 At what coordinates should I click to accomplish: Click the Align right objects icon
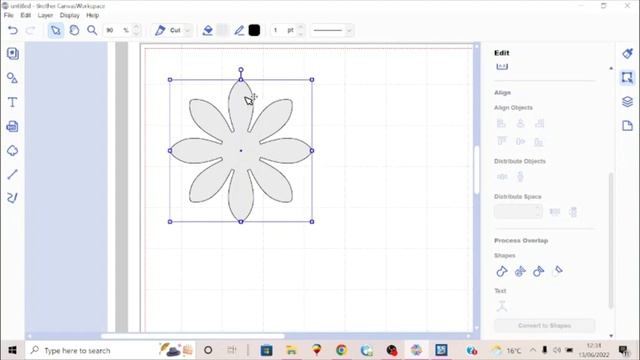tap(539, 123)
